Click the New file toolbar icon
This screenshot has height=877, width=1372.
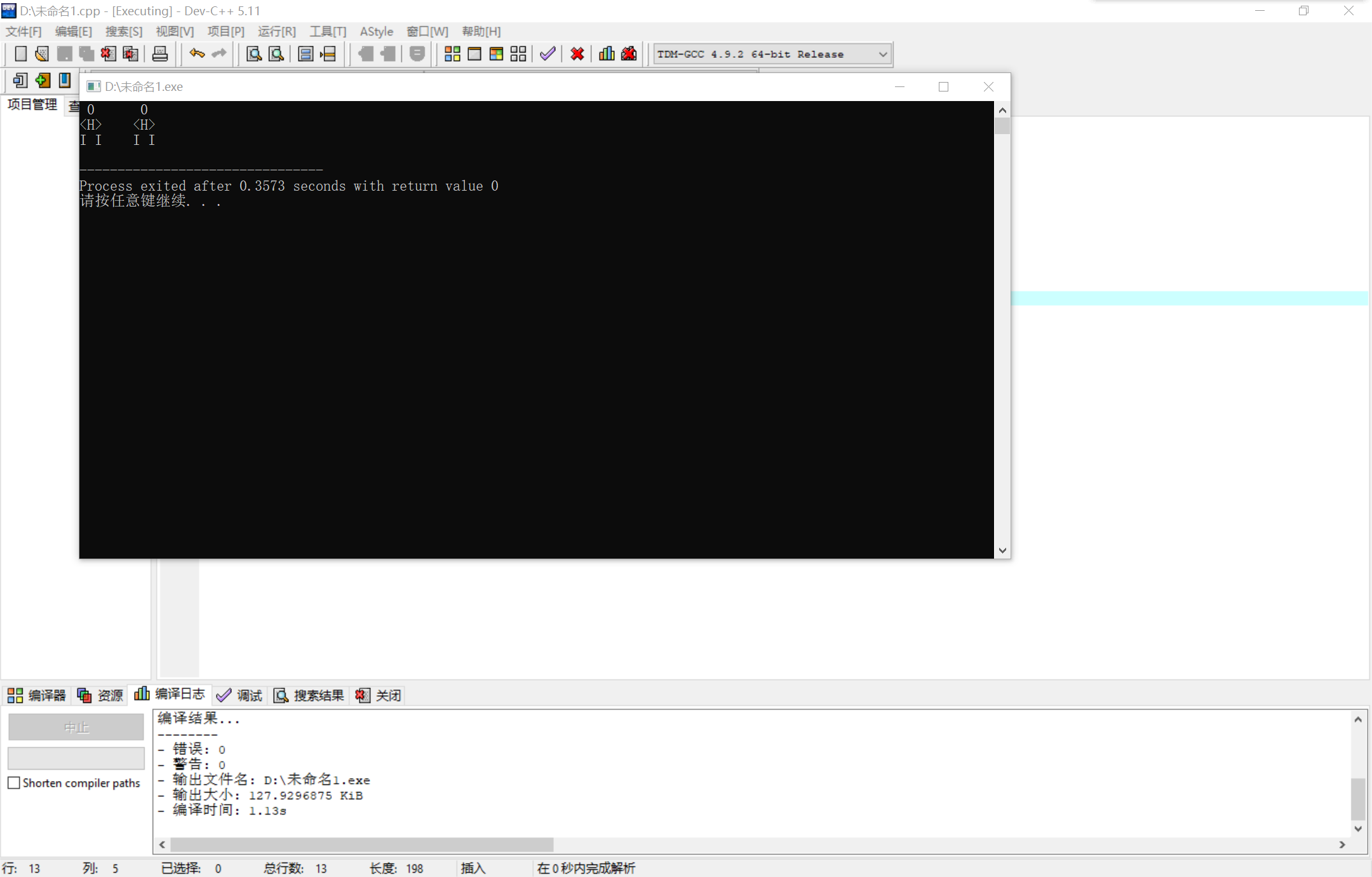click(x=20, y=54)
